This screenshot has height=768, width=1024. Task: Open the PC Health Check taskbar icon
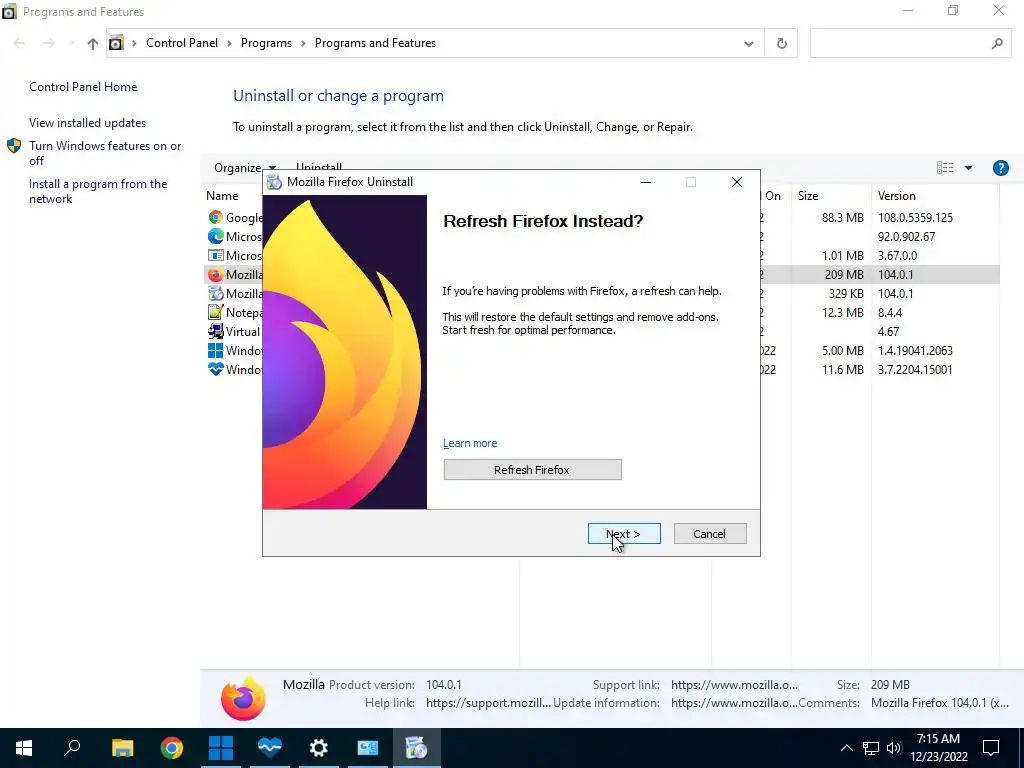[x=269, y=748]
